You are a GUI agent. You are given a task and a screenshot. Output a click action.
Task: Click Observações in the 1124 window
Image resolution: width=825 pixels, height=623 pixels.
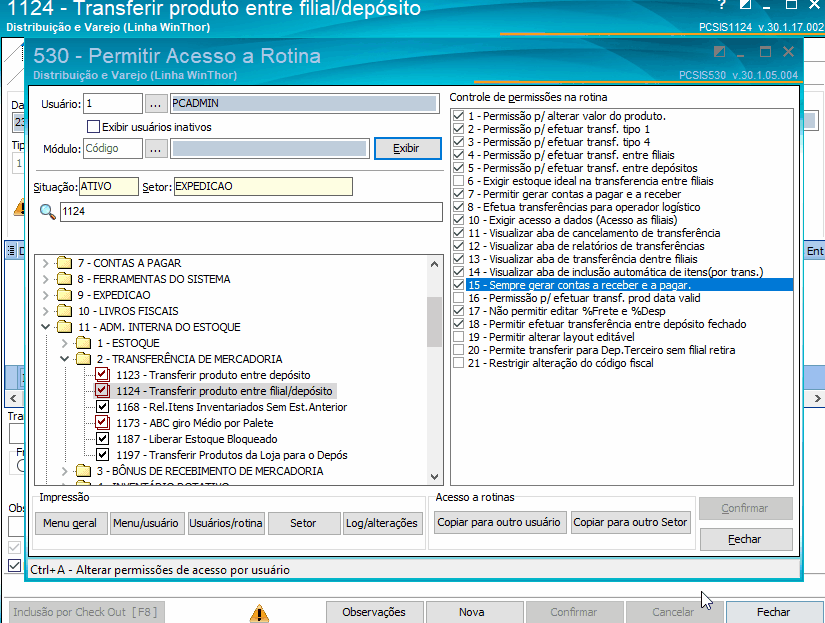click(x=374, y=612)
